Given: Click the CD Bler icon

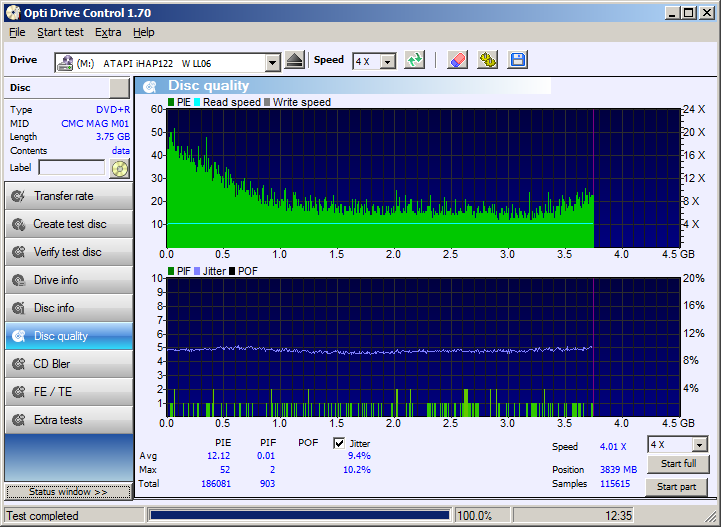Looking at the screenshot, I should 18,364.
